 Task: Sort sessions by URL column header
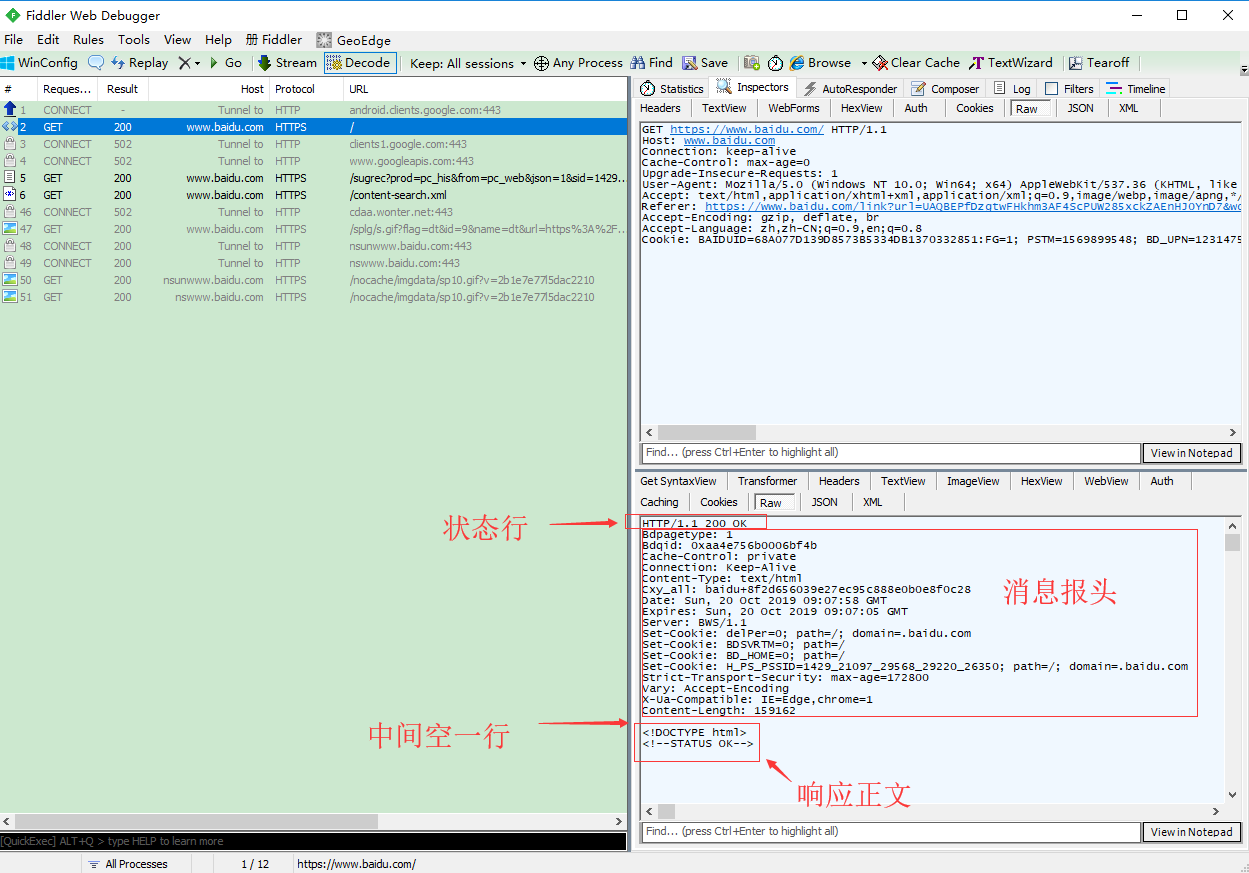485,89
